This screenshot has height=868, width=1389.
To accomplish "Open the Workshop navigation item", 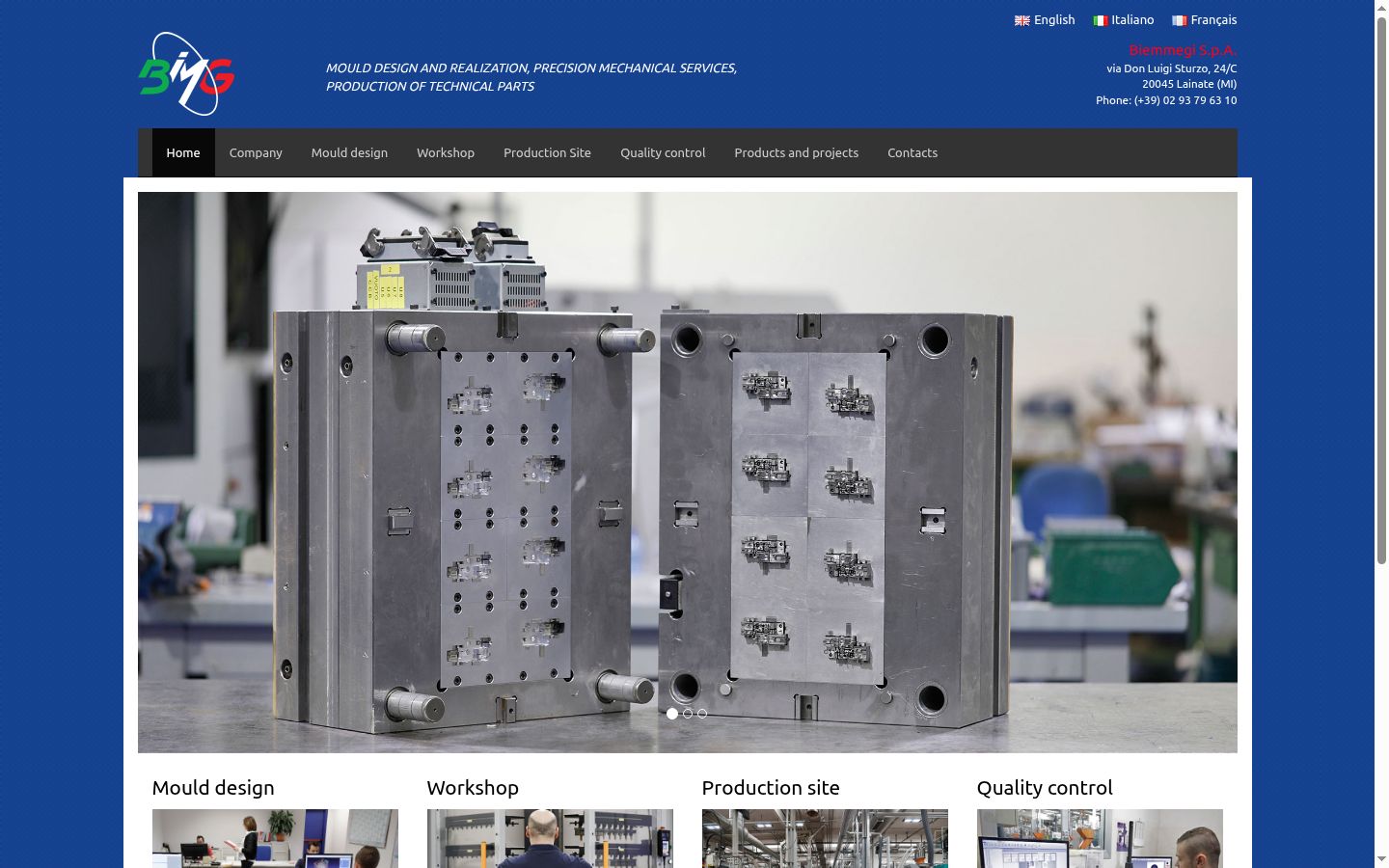I will [x=446, y=152].
